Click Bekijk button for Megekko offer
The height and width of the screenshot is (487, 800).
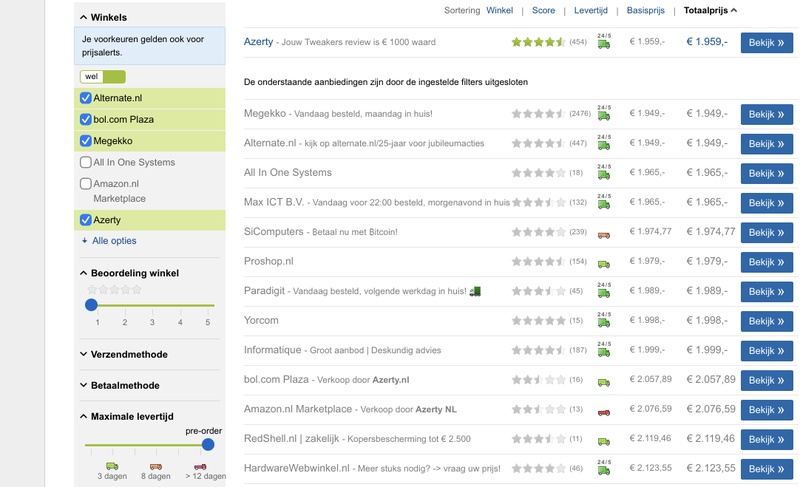[x=766, y=114]
